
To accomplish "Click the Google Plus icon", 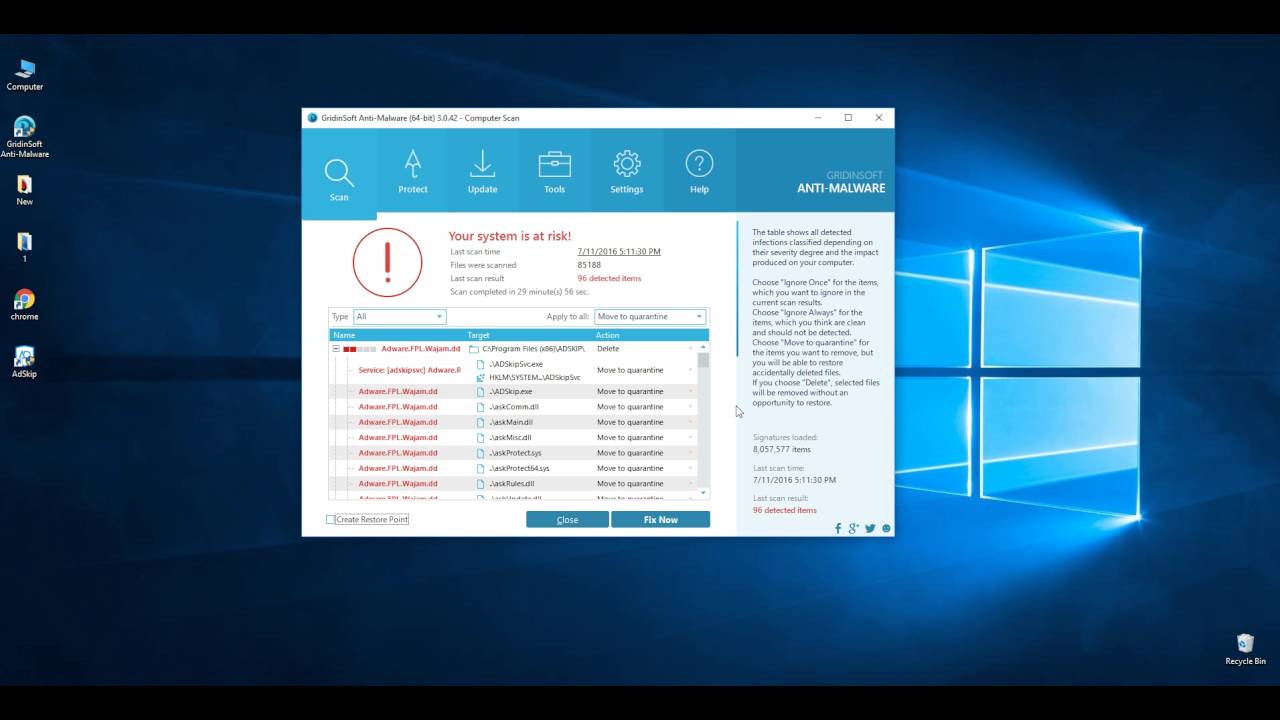I will [854, 528].
